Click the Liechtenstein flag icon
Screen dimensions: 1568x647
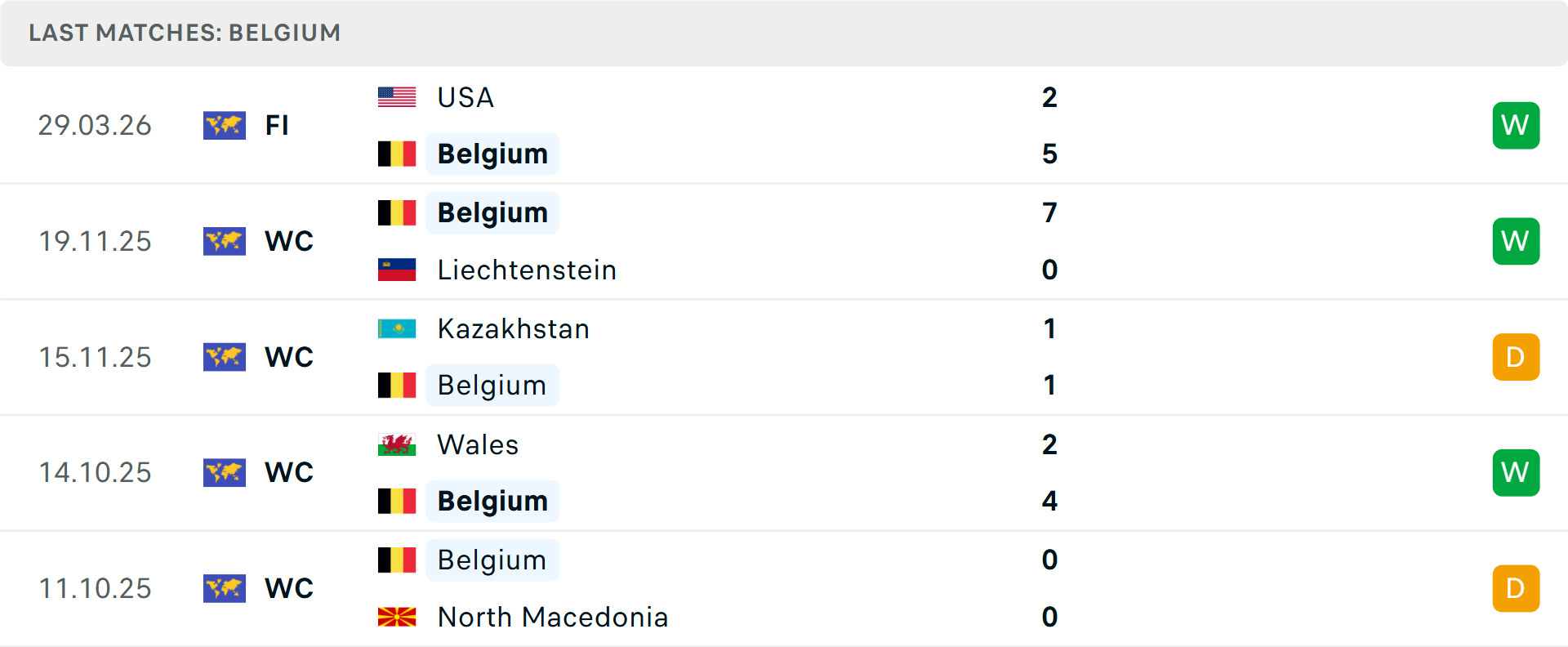(x=397, y=270)
